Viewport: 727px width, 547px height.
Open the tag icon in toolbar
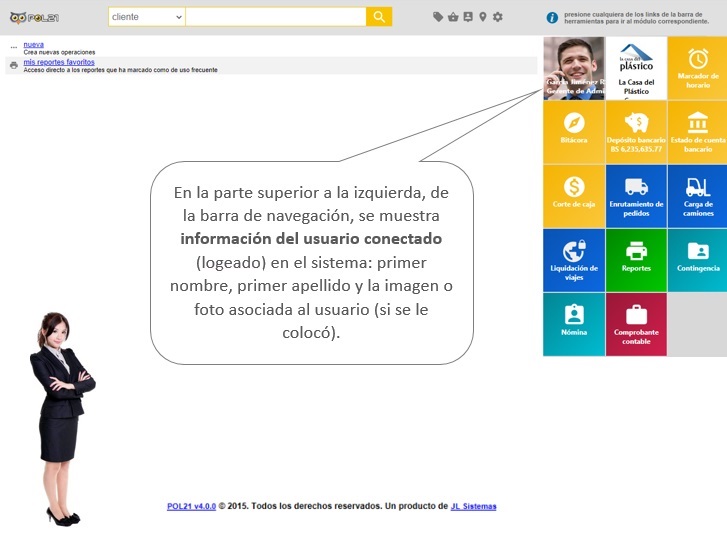(438, 17)
